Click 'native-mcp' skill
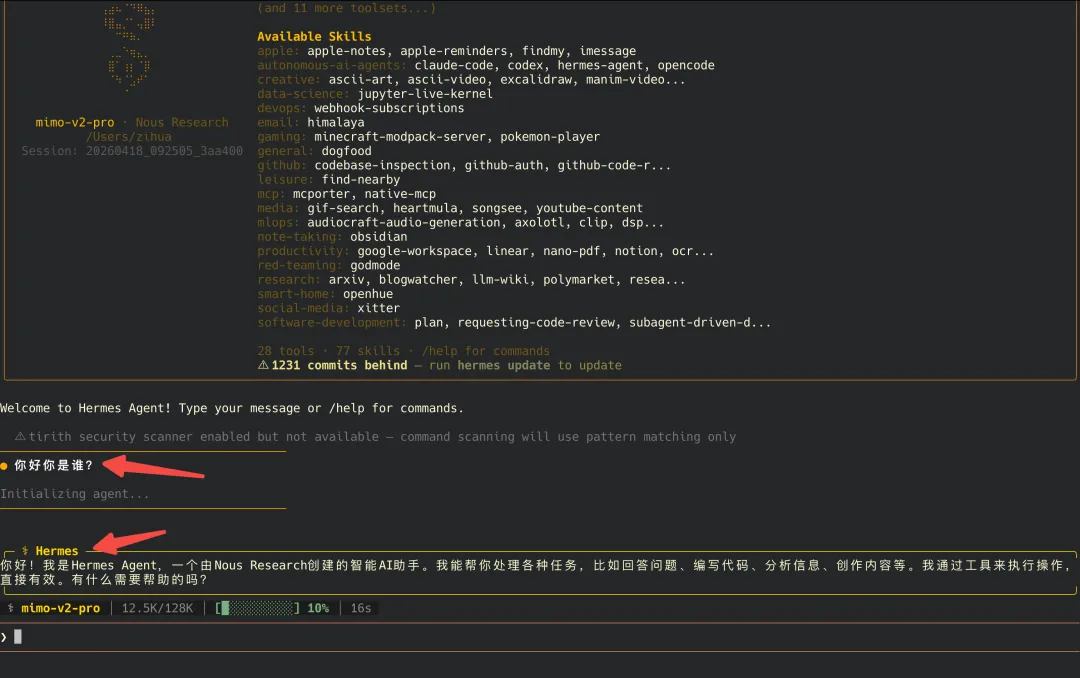The image size is (1080, 678). point(400,194)
